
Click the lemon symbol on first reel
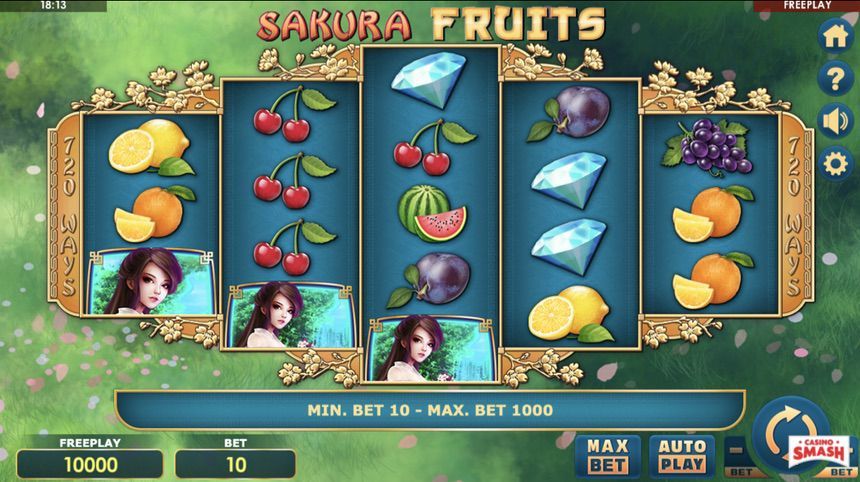tap(151, 147)
